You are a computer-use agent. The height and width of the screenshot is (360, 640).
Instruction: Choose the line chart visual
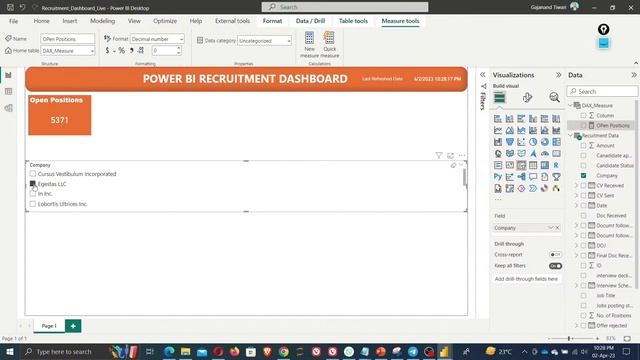point(498,131)
